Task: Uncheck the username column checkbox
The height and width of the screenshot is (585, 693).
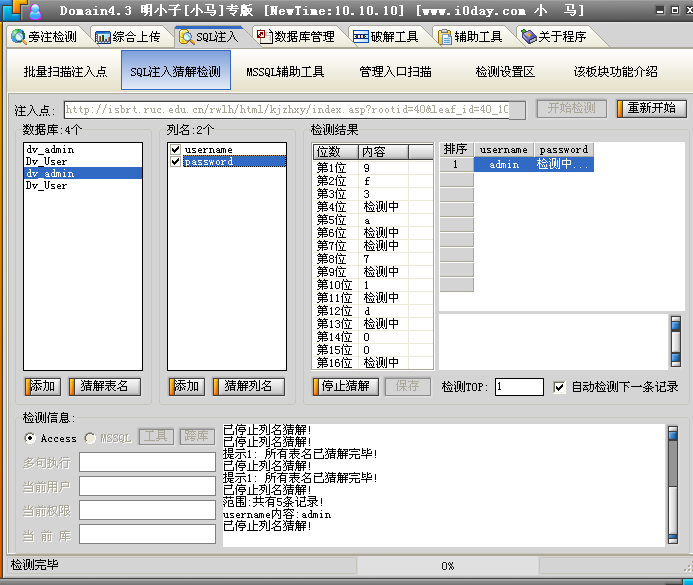Action: [175, 149]
